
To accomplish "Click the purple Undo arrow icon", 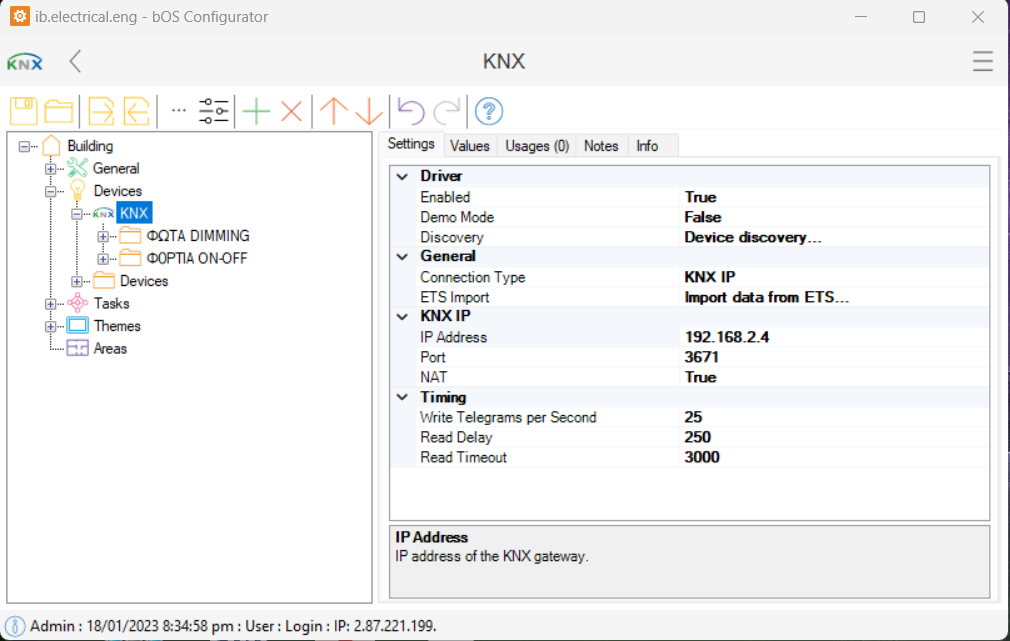I will 411,111.
